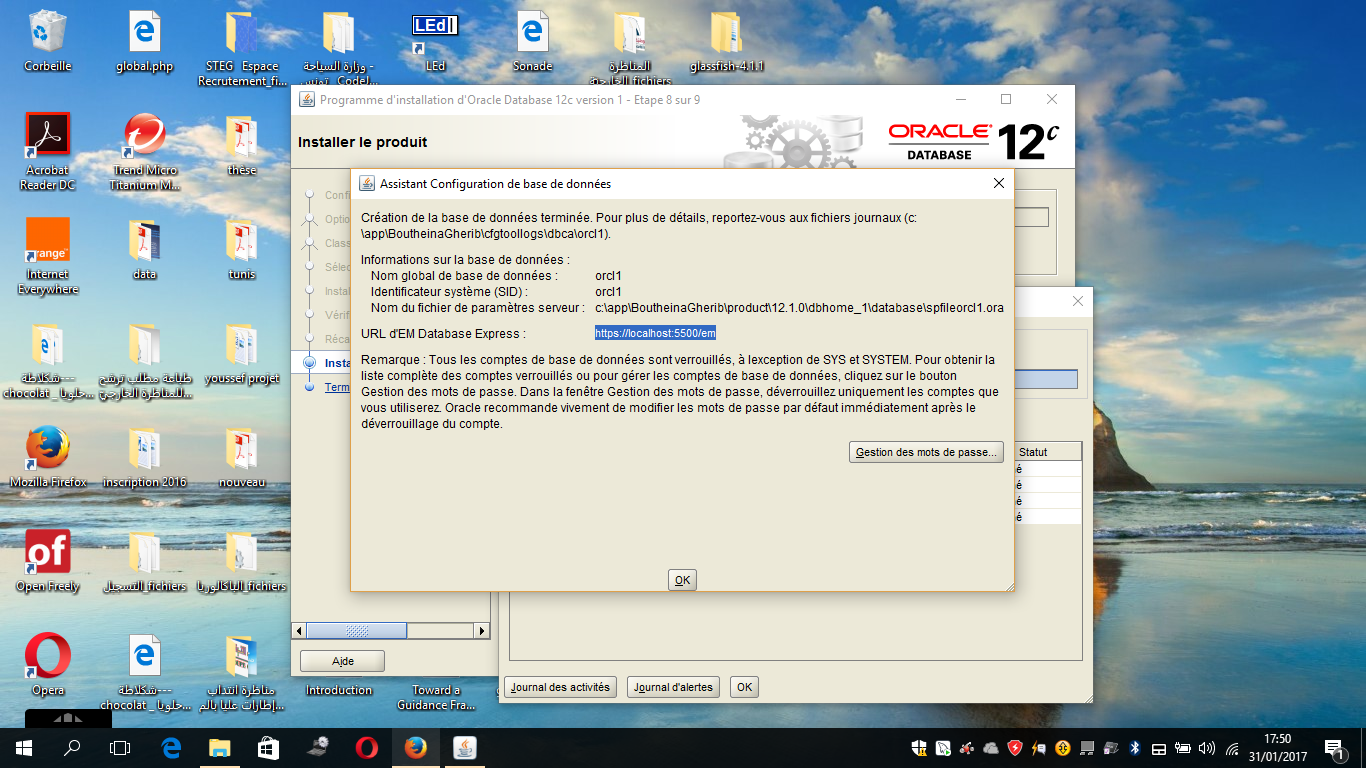Click OneDrive cloud tray icon
Viewport: 1366px width, 768px height.
tap(991, 748)
